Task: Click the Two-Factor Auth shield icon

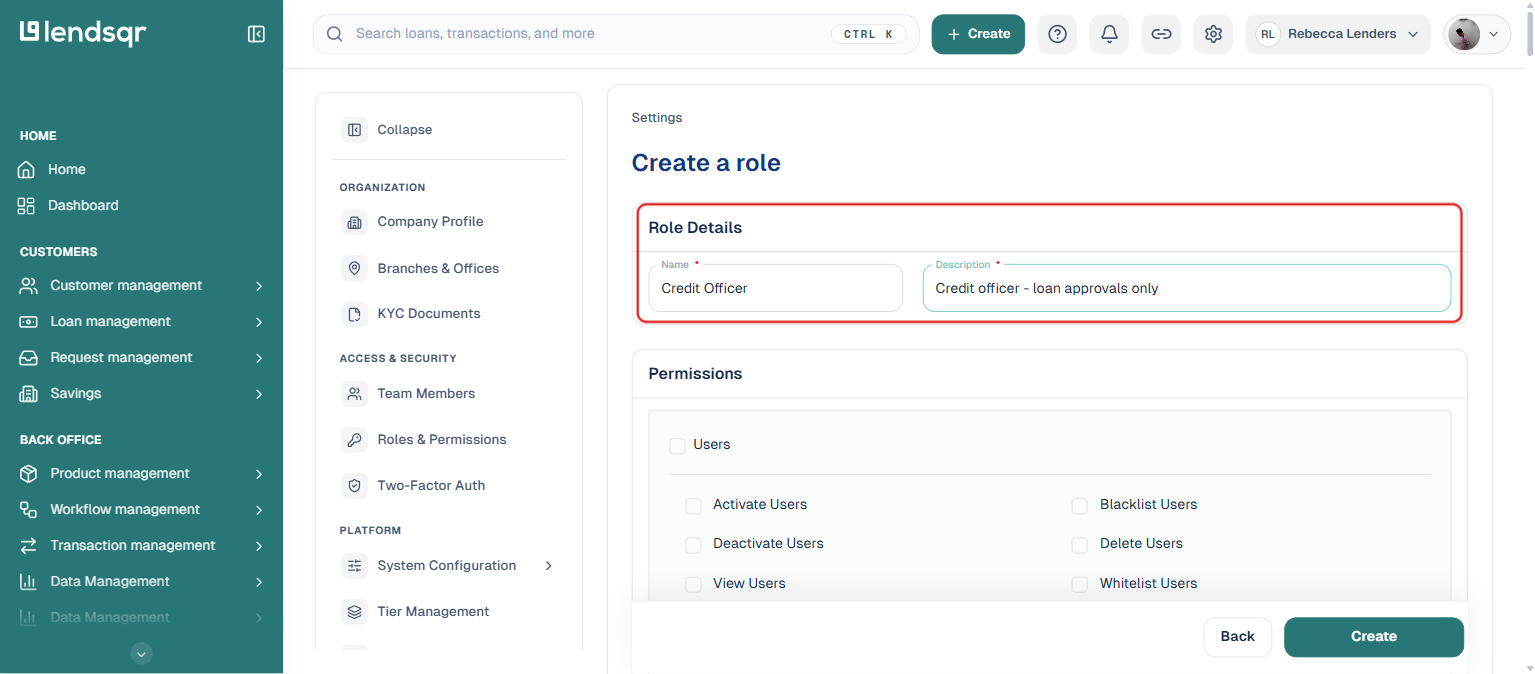Action: [x=354, y=486]
